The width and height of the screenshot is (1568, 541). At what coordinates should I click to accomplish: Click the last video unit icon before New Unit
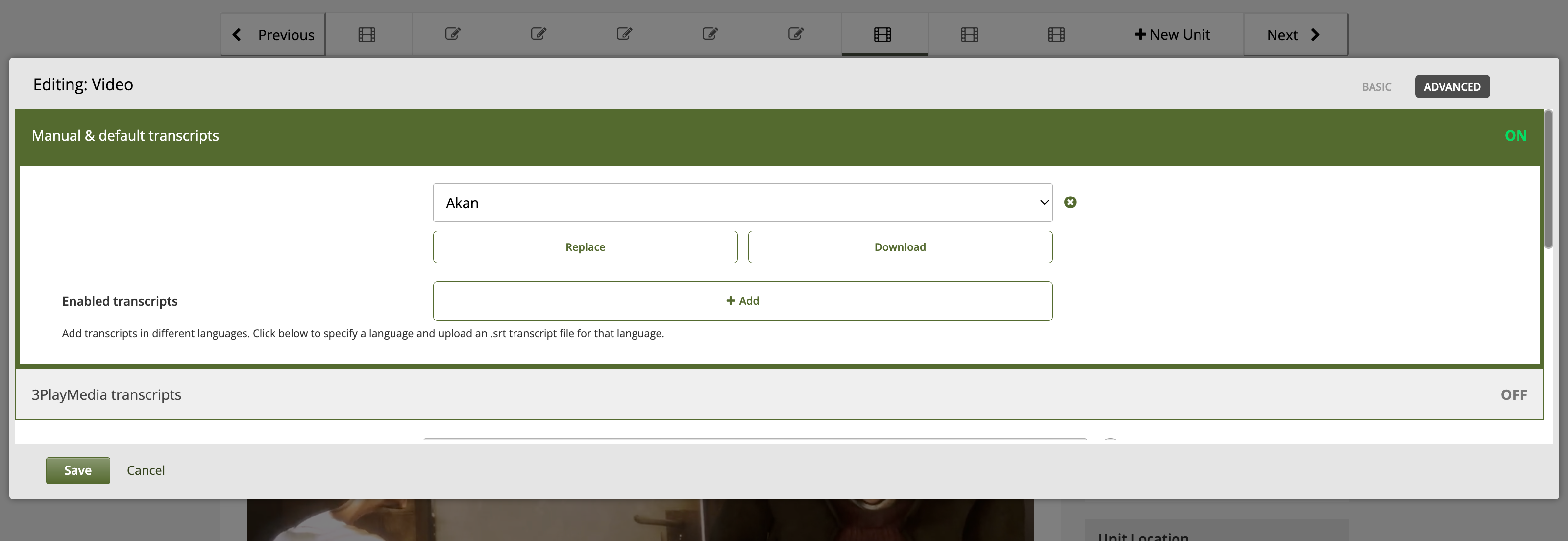point(1056,35)
